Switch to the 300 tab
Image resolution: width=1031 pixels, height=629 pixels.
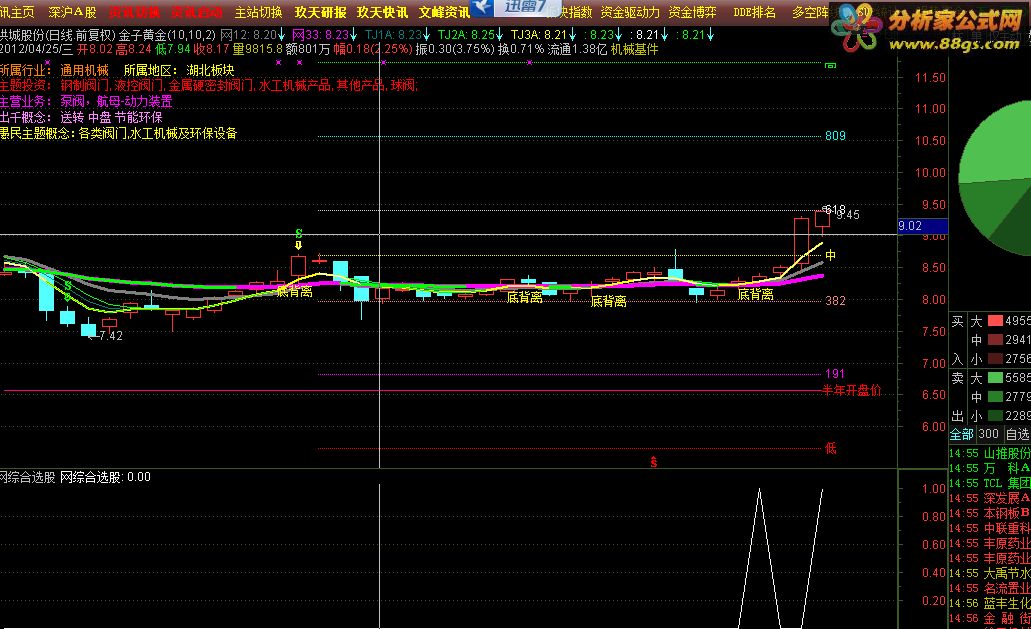[988, 434]
